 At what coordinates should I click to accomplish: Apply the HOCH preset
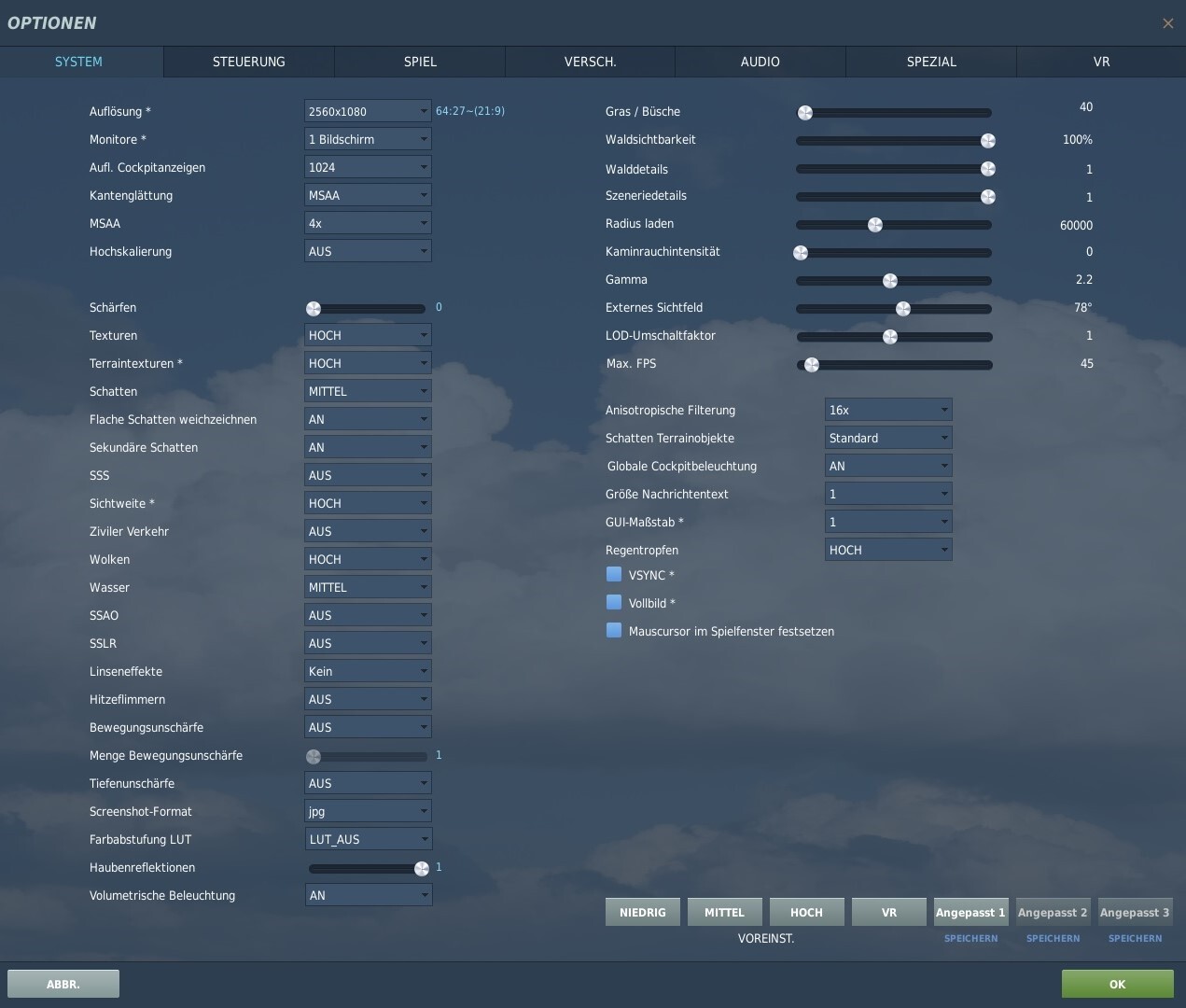pyautogui.click(x=807, y=912)
